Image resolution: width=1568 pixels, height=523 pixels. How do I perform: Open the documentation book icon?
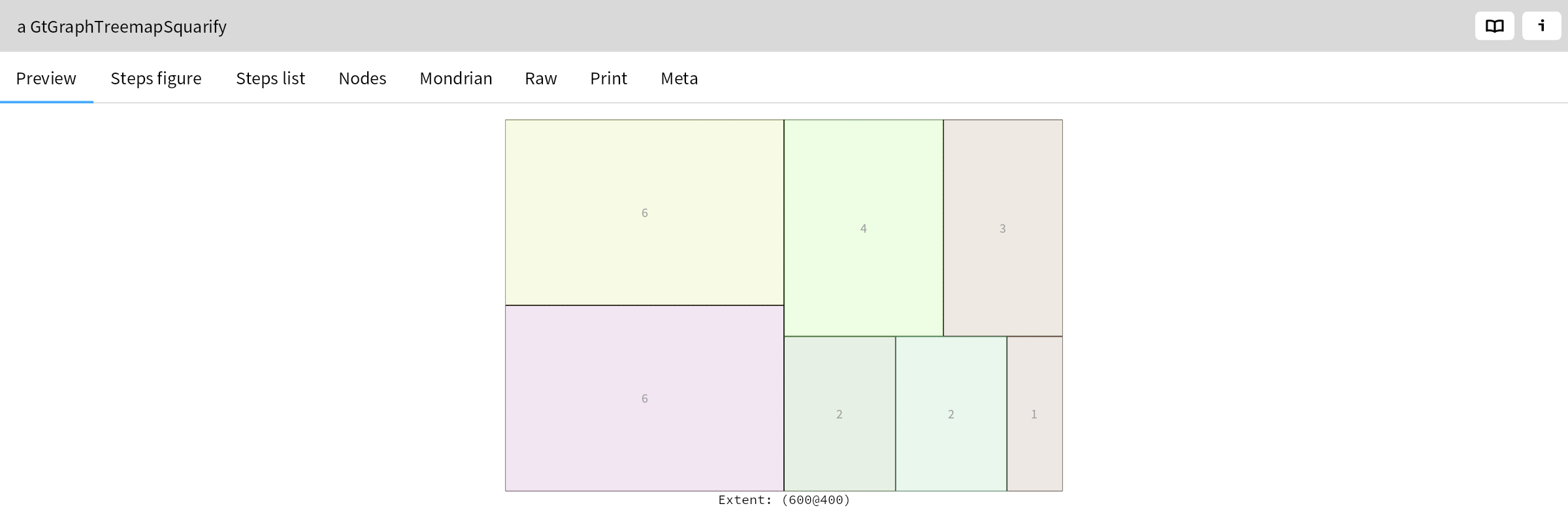tap(1494, 26)
